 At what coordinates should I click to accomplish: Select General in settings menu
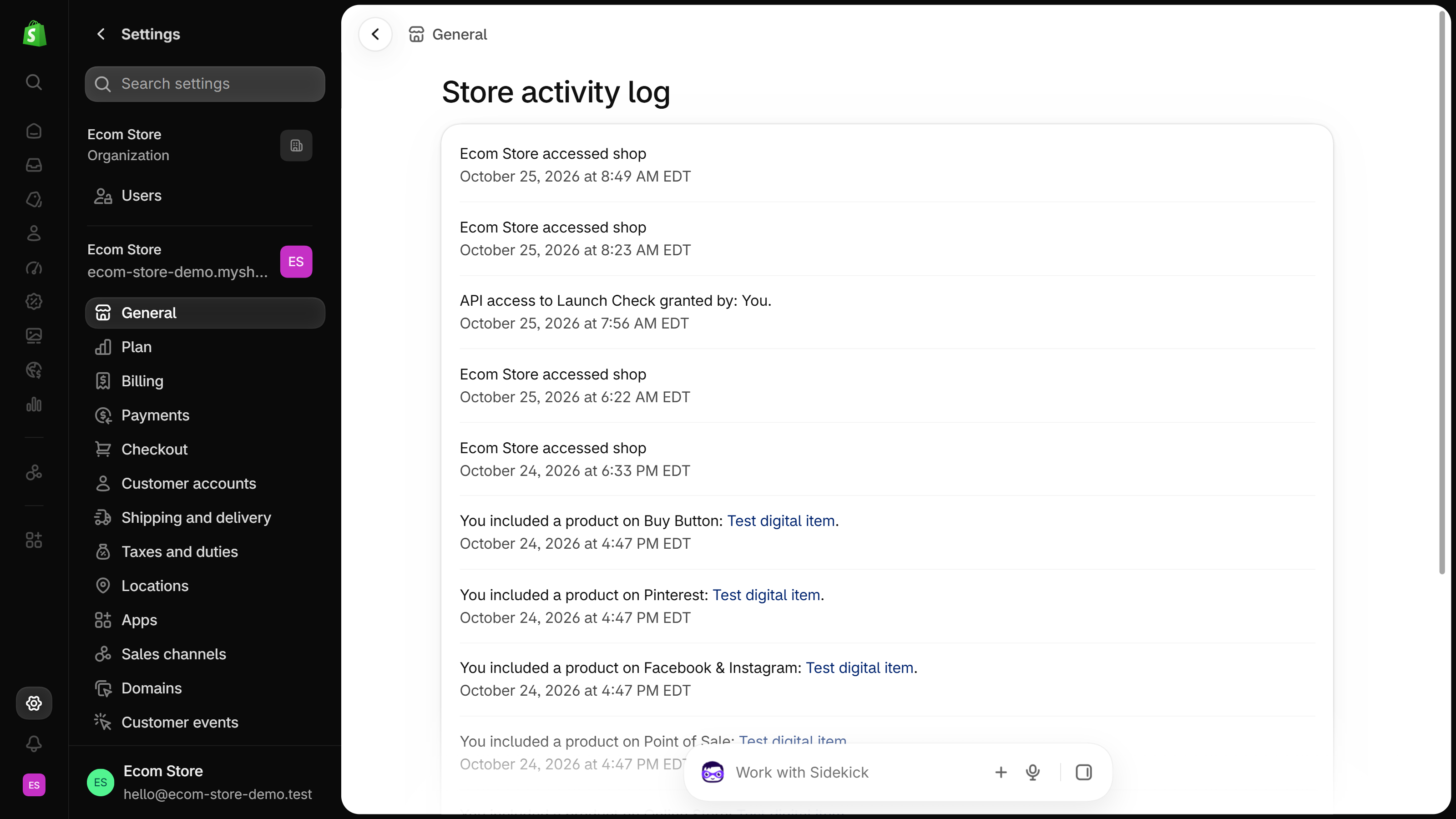[x=205, y=313]
